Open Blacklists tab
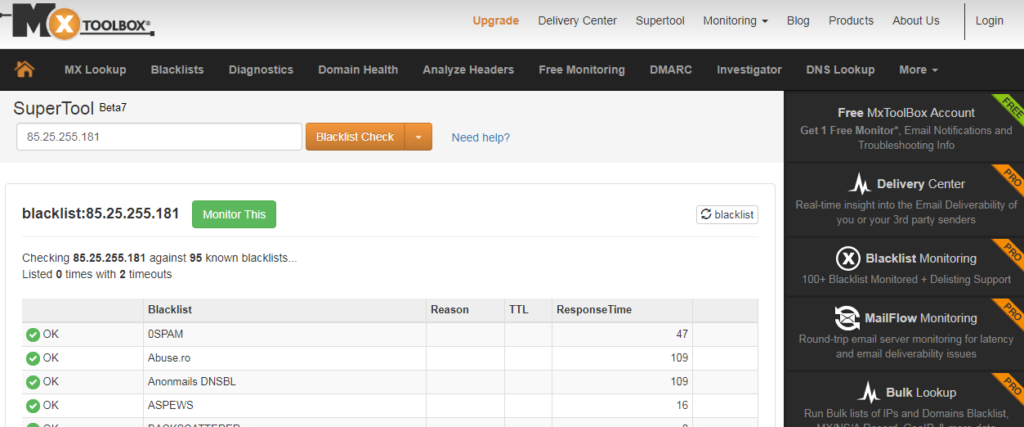Screen dimensions: 1024x427 [x=177, y=70]
